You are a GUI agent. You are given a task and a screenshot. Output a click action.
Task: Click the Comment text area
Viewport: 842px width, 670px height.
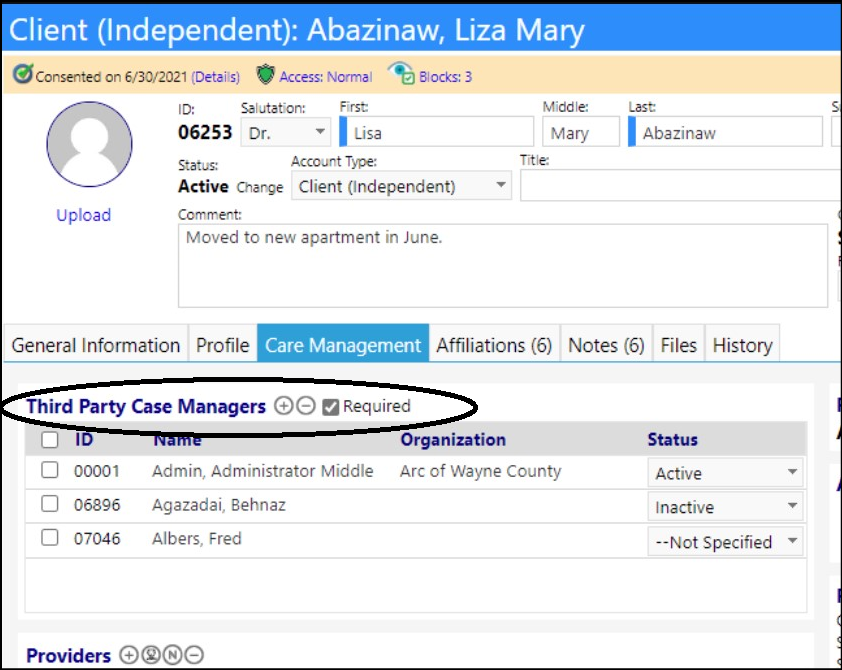click(503, 266)
